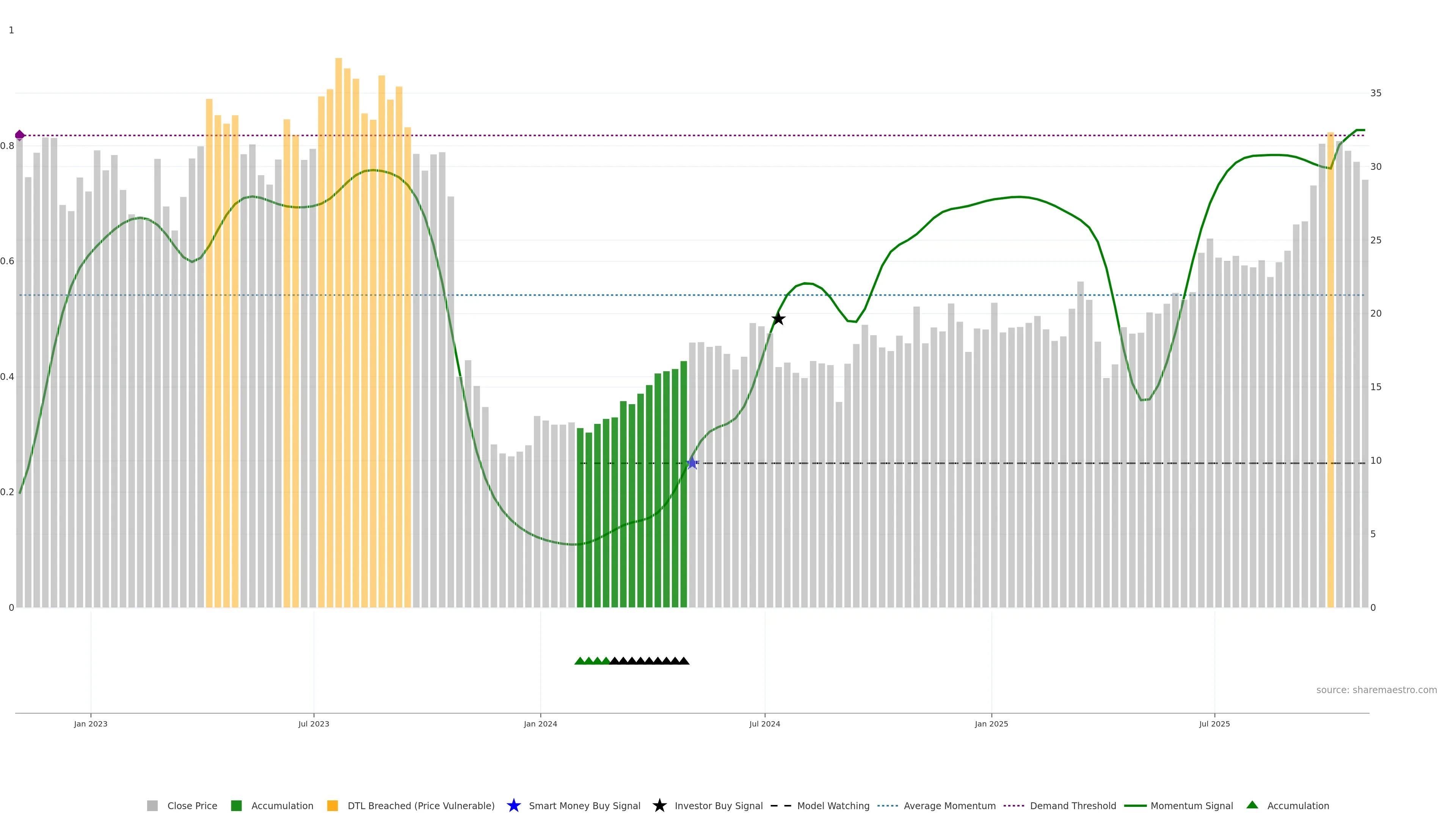The width and height of the screenshot is (1456, 819).
Task: Toggle Close Price legend entry
Action: (191, 805)
